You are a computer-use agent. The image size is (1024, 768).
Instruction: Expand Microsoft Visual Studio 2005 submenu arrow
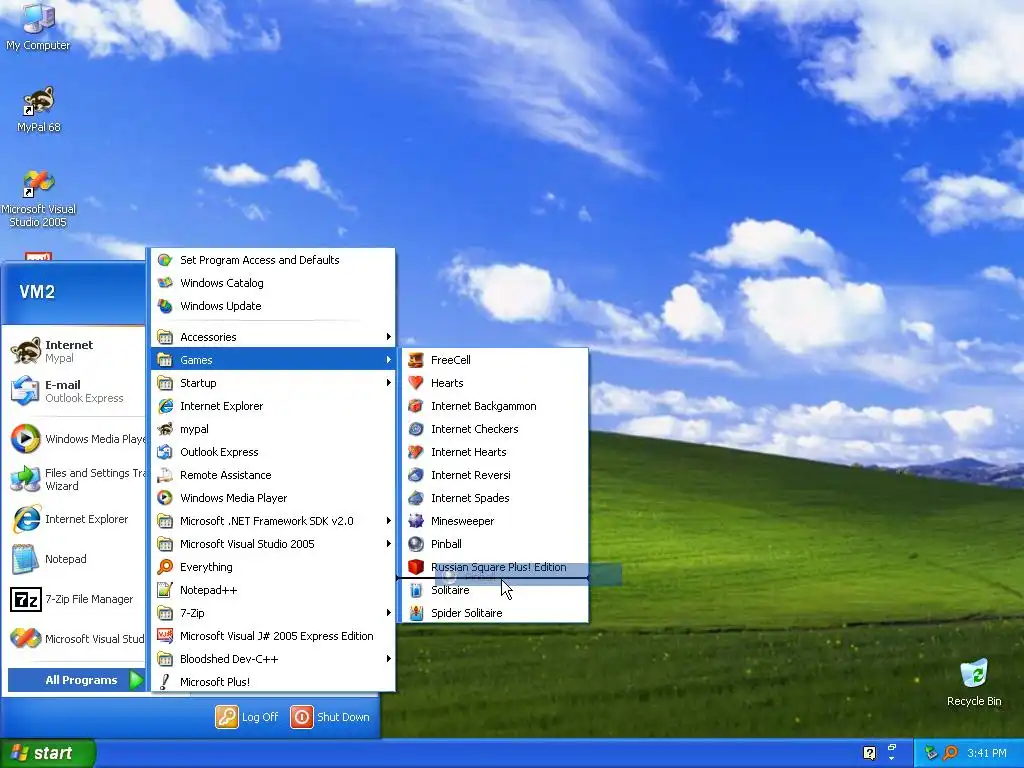click(388, 544)
